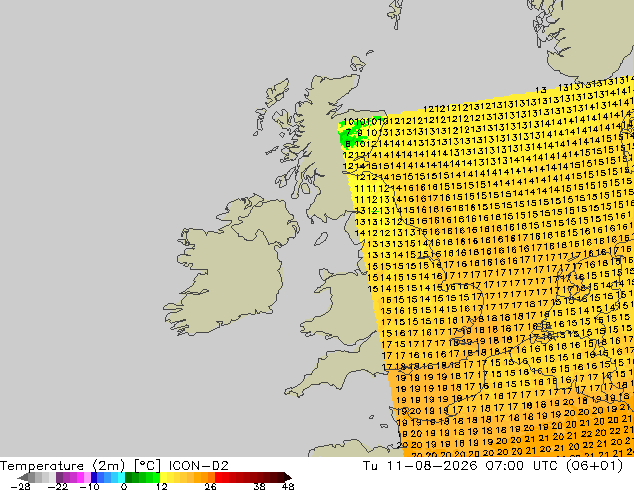
Task: Click the 'Temperature (2m)' title text
Action: coord(63,466)
